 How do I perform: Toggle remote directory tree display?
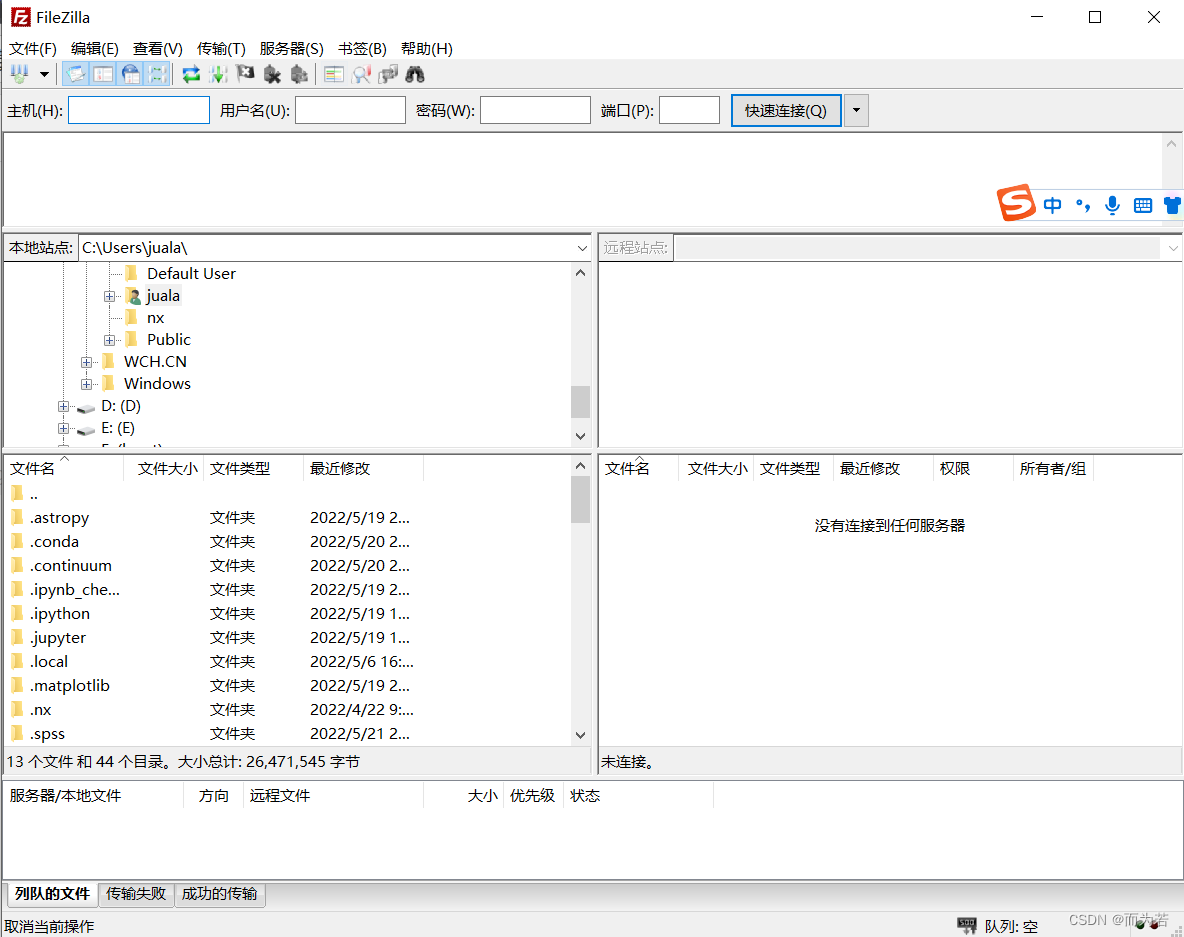click(131, 74)
